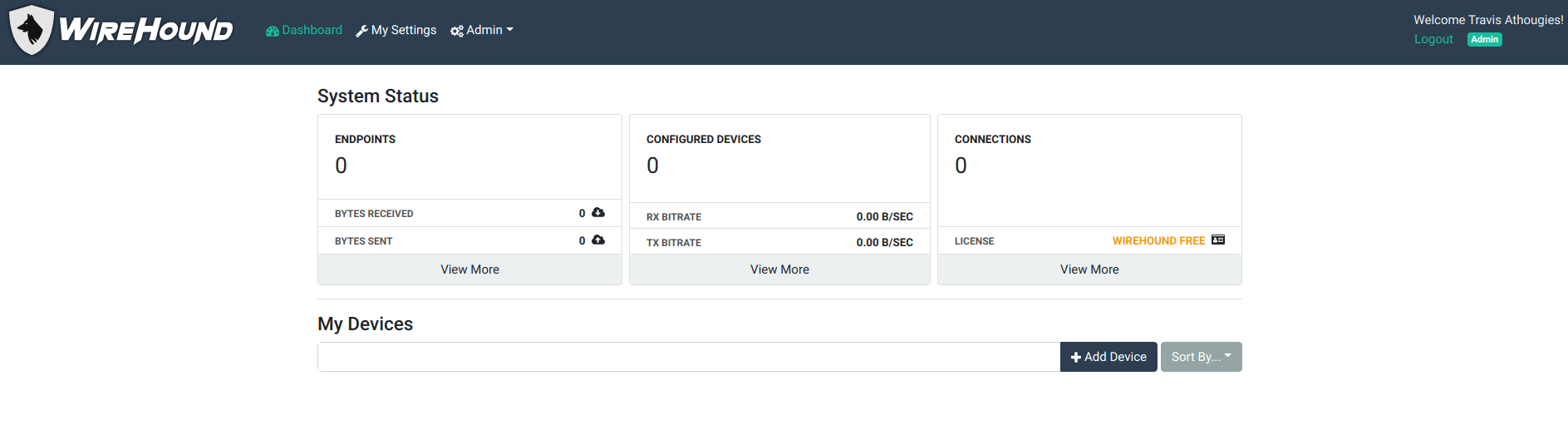Click the WireHound shield logo

[x=32, y=31]
